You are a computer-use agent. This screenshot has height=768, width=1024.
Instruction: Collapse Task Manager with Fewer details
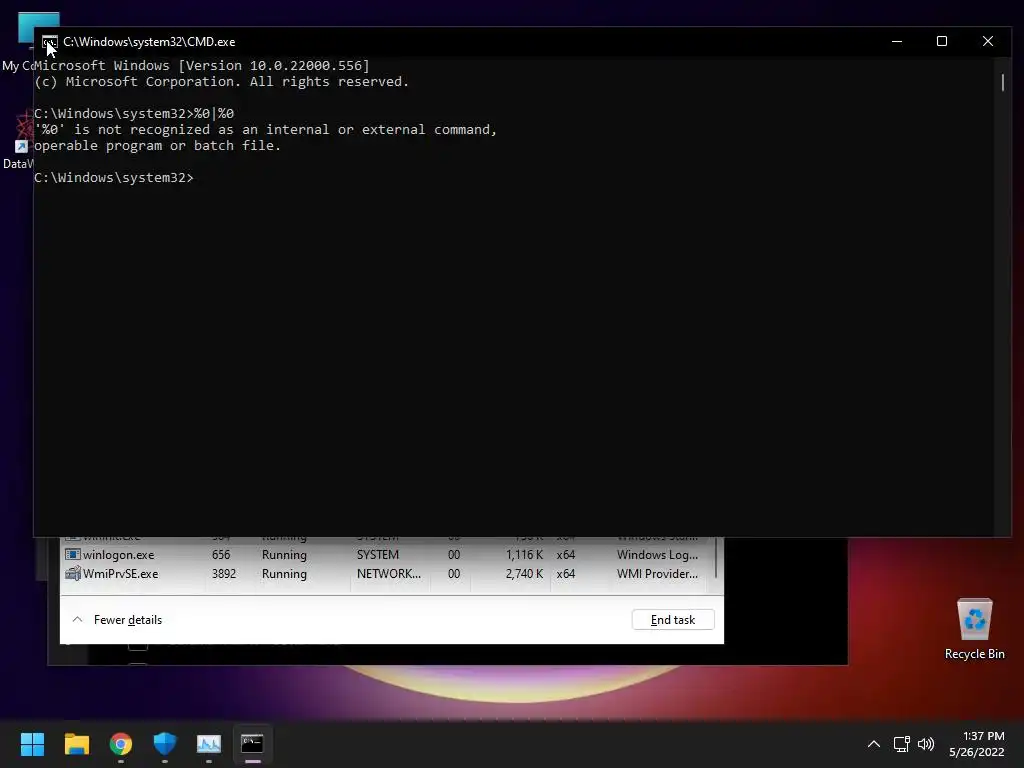118,620
